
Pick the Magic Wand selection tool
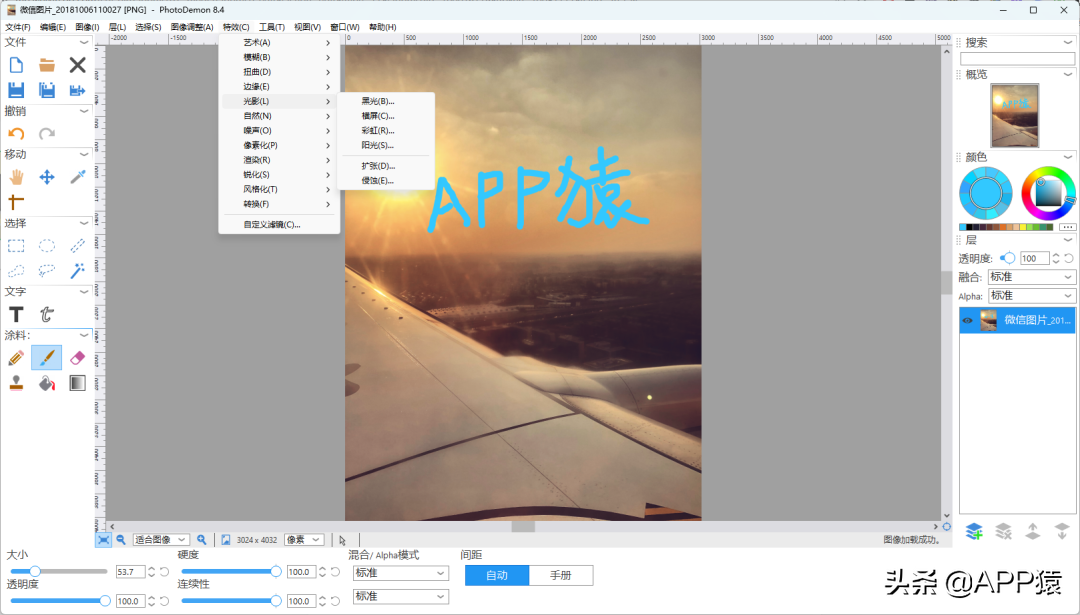[77, 270]
